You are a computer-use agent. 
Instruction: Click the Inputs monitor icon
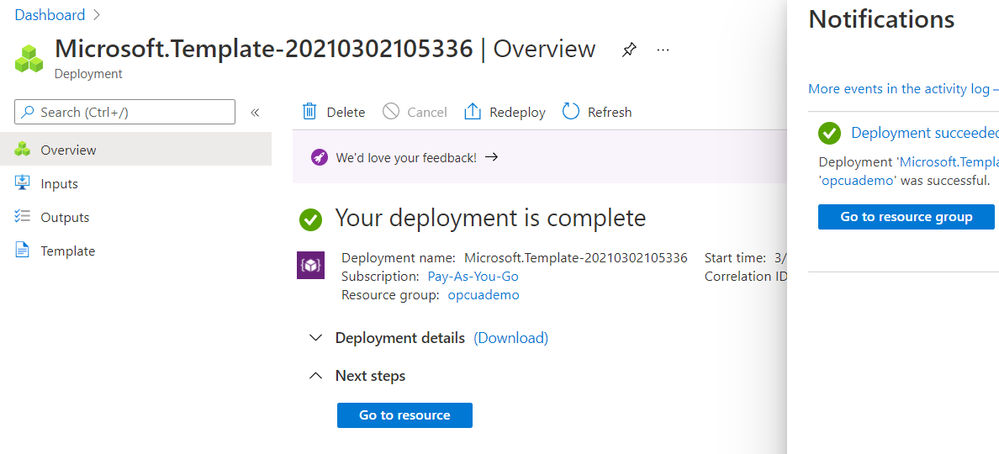[22, 183]
